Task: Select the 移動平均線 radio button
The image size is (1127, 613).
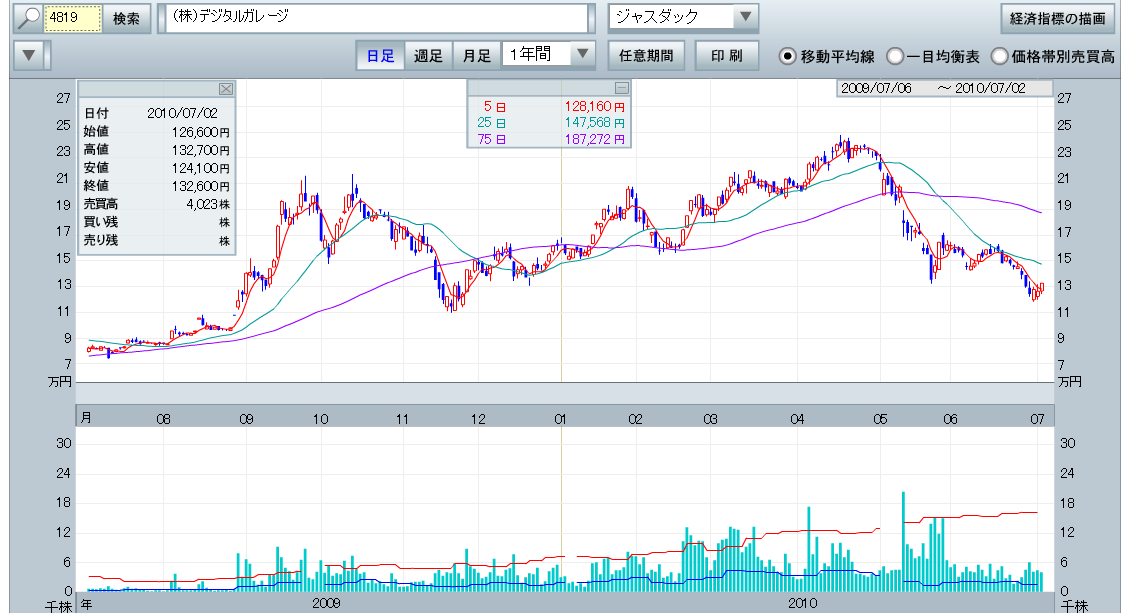Action: pos(788,56)
